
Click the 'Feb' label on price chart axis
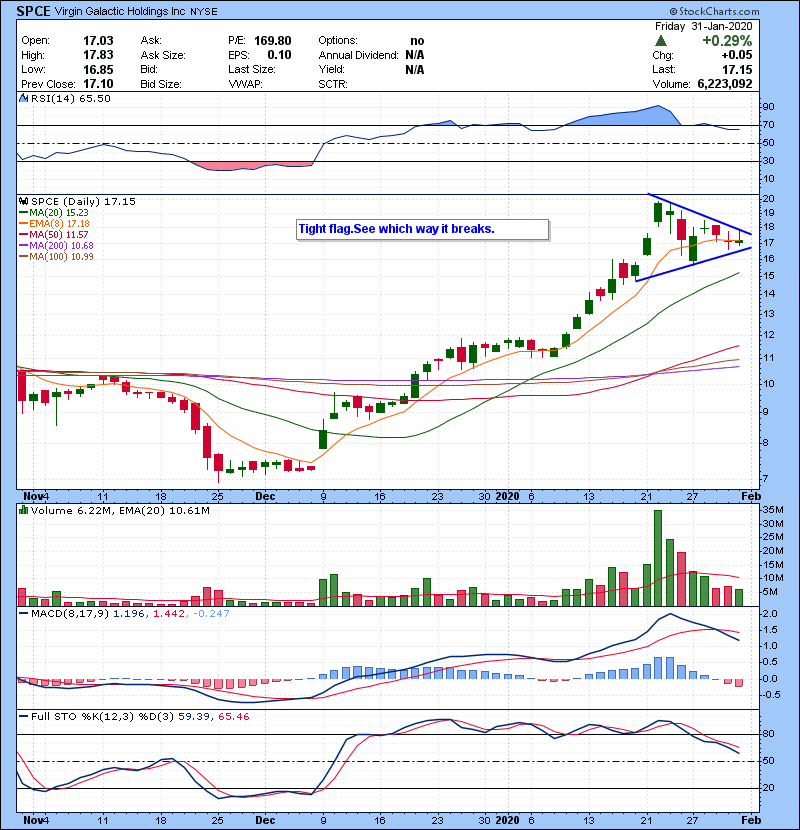(751, 497)
